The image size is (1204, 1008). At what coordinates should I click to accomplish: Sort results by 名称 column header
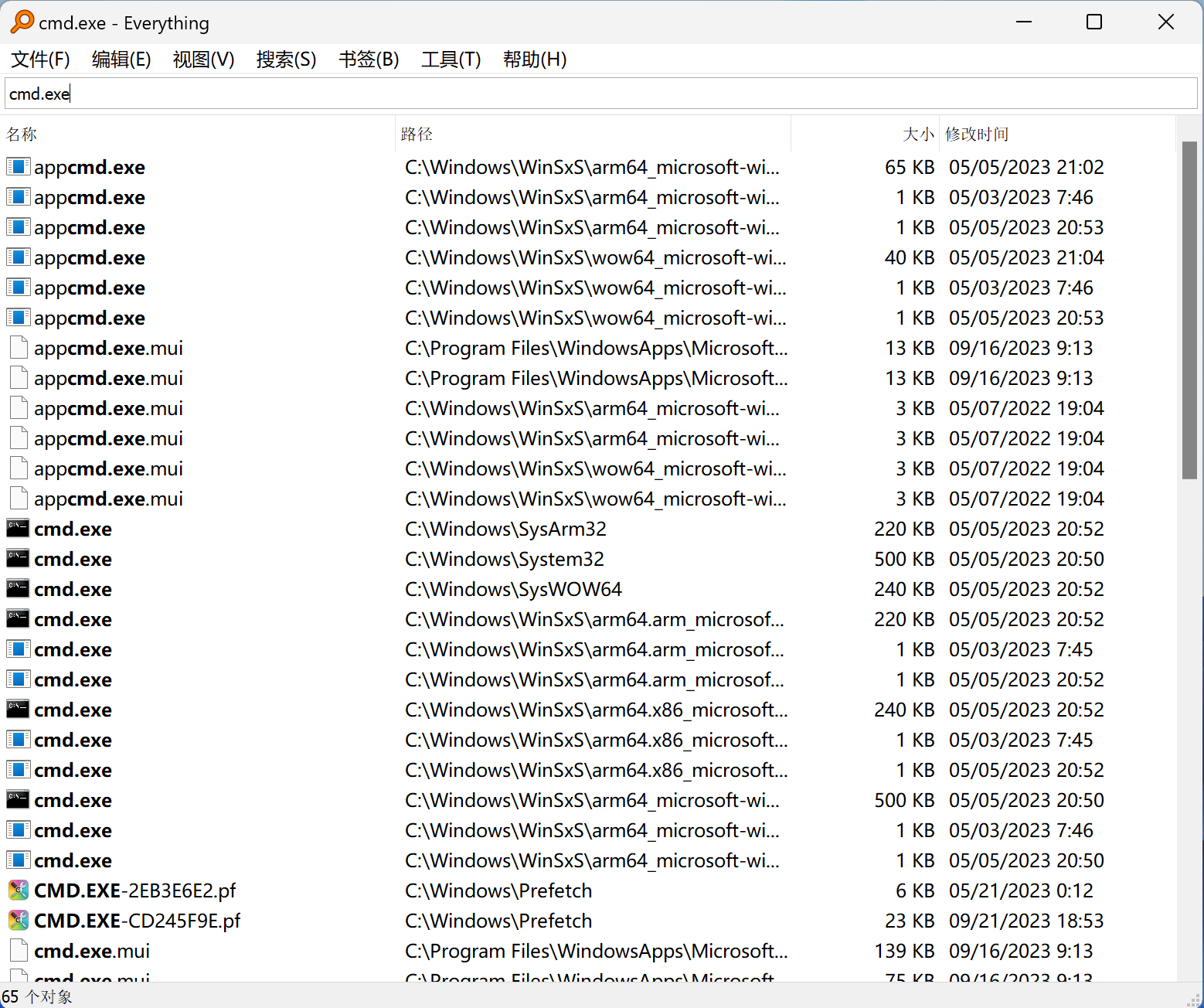pos(22,135)
